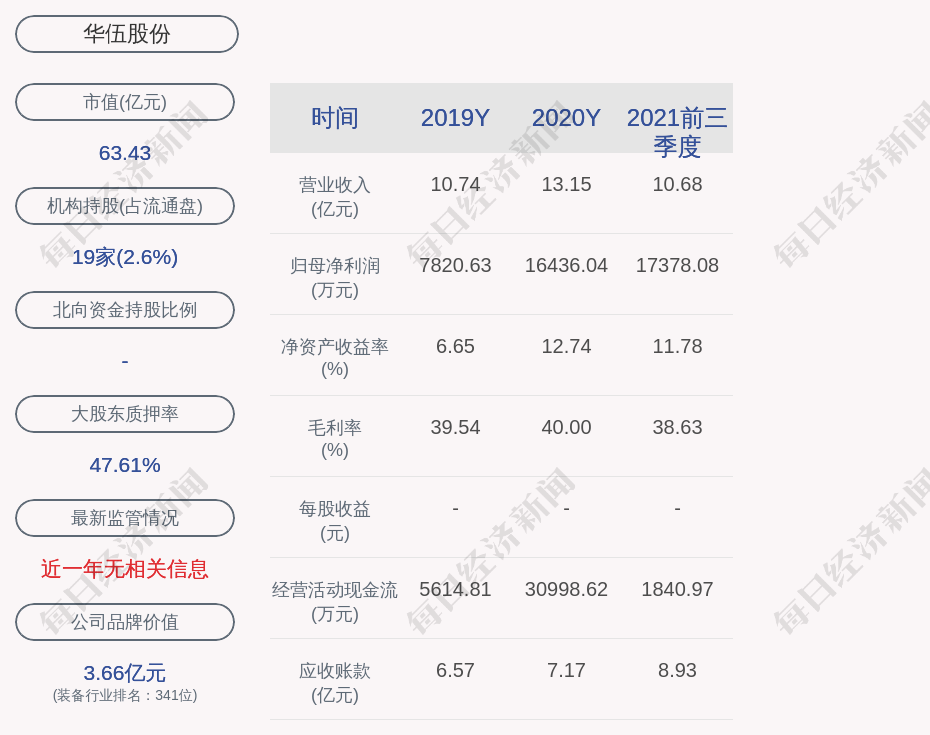930x735 pixels.
Task: Select the 63.43 market value figure
Action: pyautogui.click(x=125, y=153)
